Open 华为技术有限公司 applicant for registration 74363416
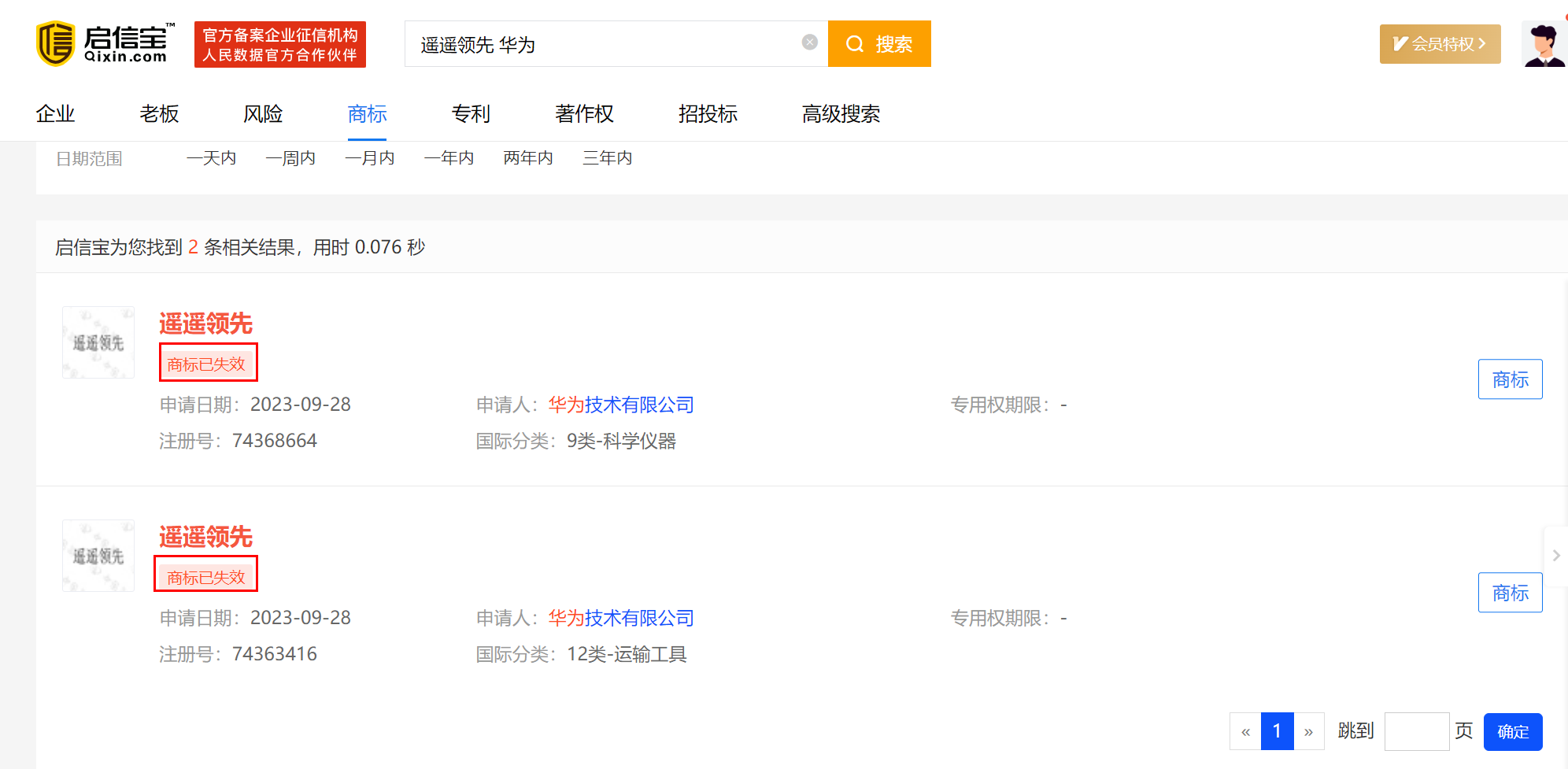1568x769 pixels. pyautogui.click(x=621, y=618)
